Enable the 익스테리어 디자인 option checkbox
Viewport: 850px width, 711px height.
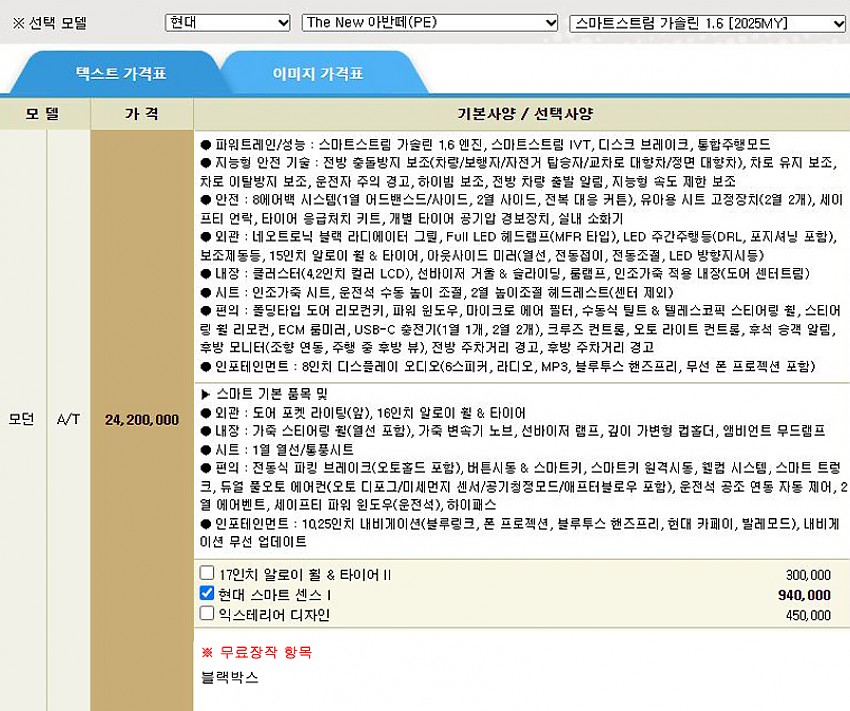coord(207,613)
